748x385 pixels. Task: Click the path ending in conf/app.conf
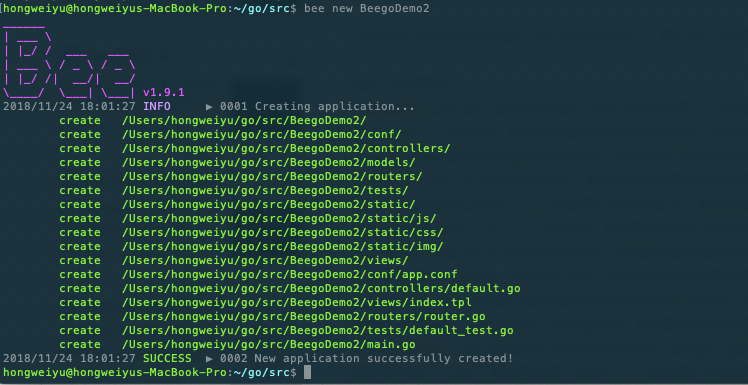(290, 274)
